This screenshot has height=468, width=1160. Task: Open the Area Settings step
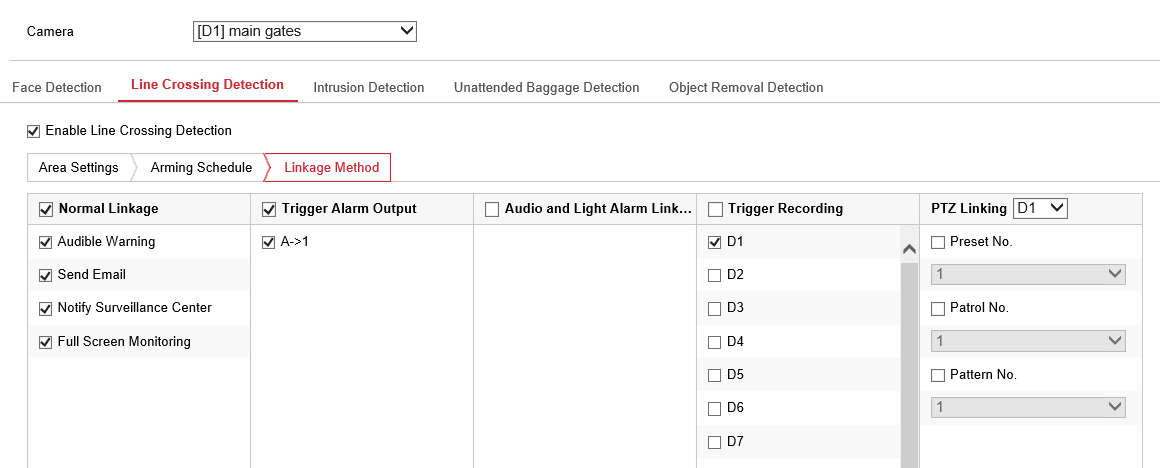[x=78, y=167]
